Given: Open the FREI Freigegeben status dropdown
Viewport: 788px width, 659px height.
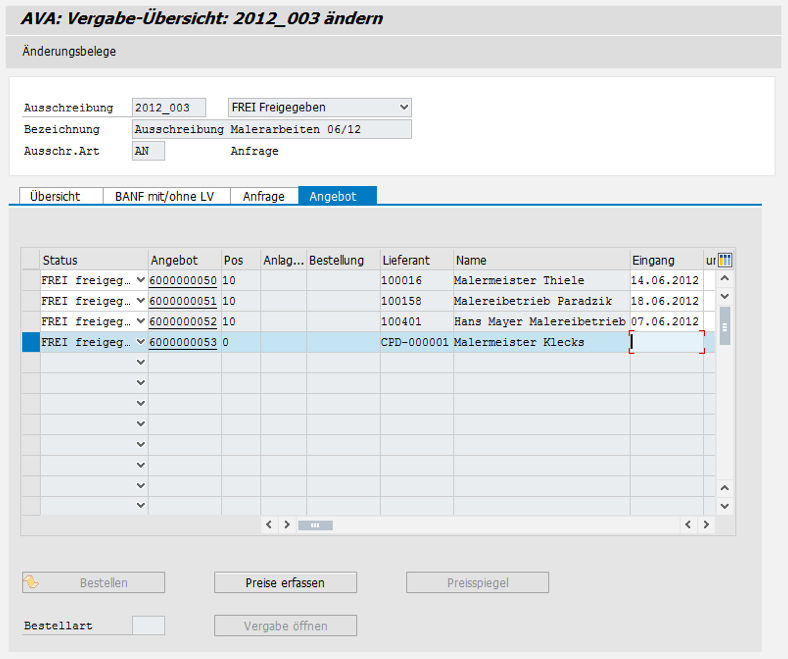Looking at the screenshot, I should click(403, 107).
